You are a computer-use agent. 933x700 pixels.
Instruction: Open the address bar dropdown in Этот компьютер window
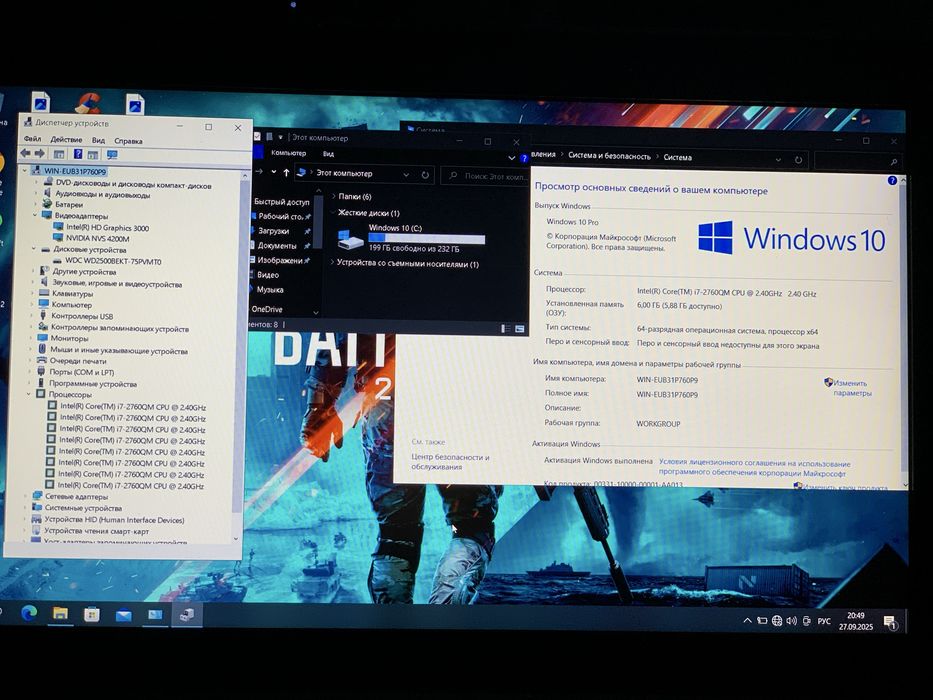coord(406,174)
